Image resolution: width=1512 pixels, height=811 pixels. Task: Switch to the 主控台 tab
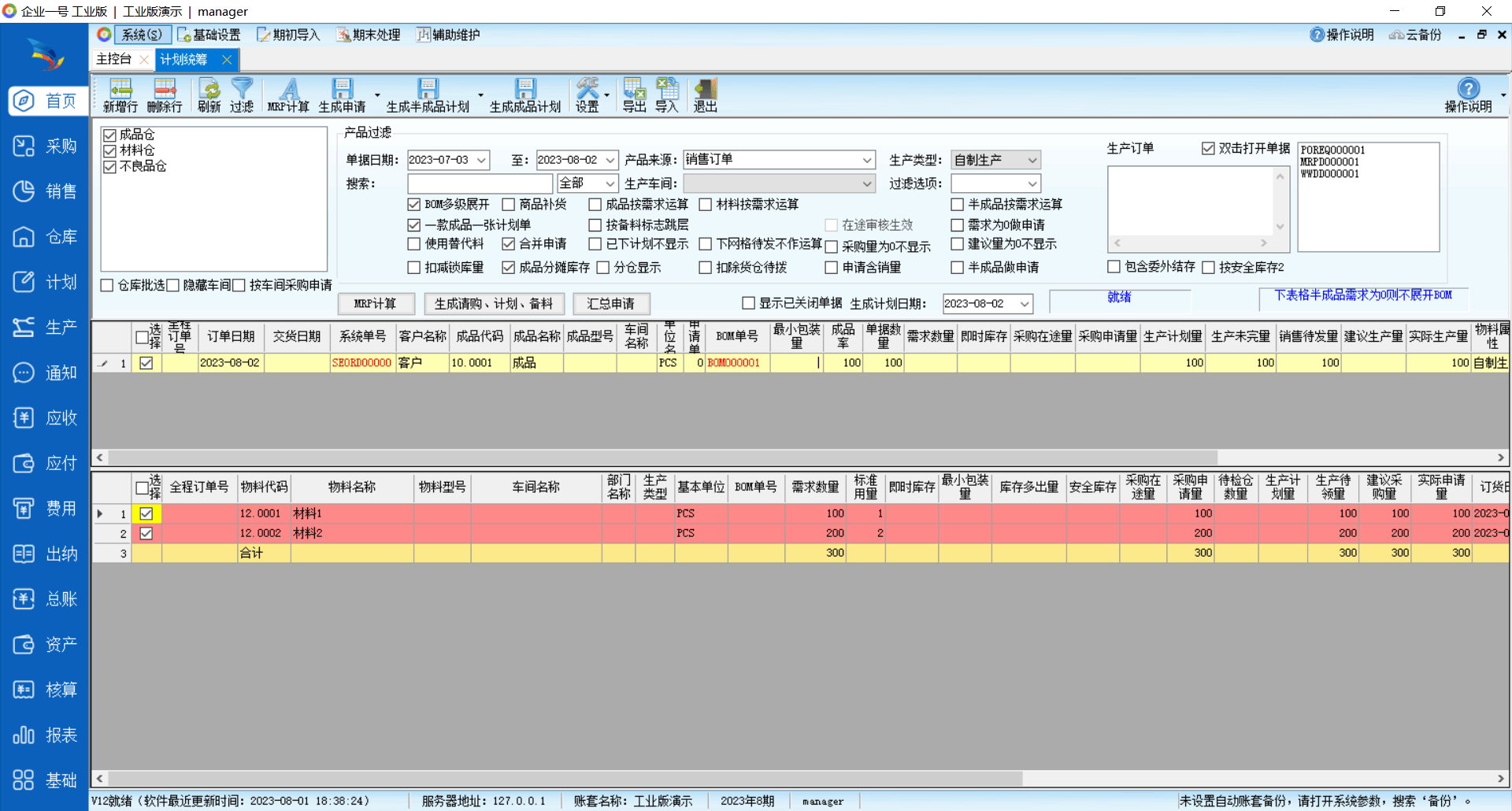(114, 59)
